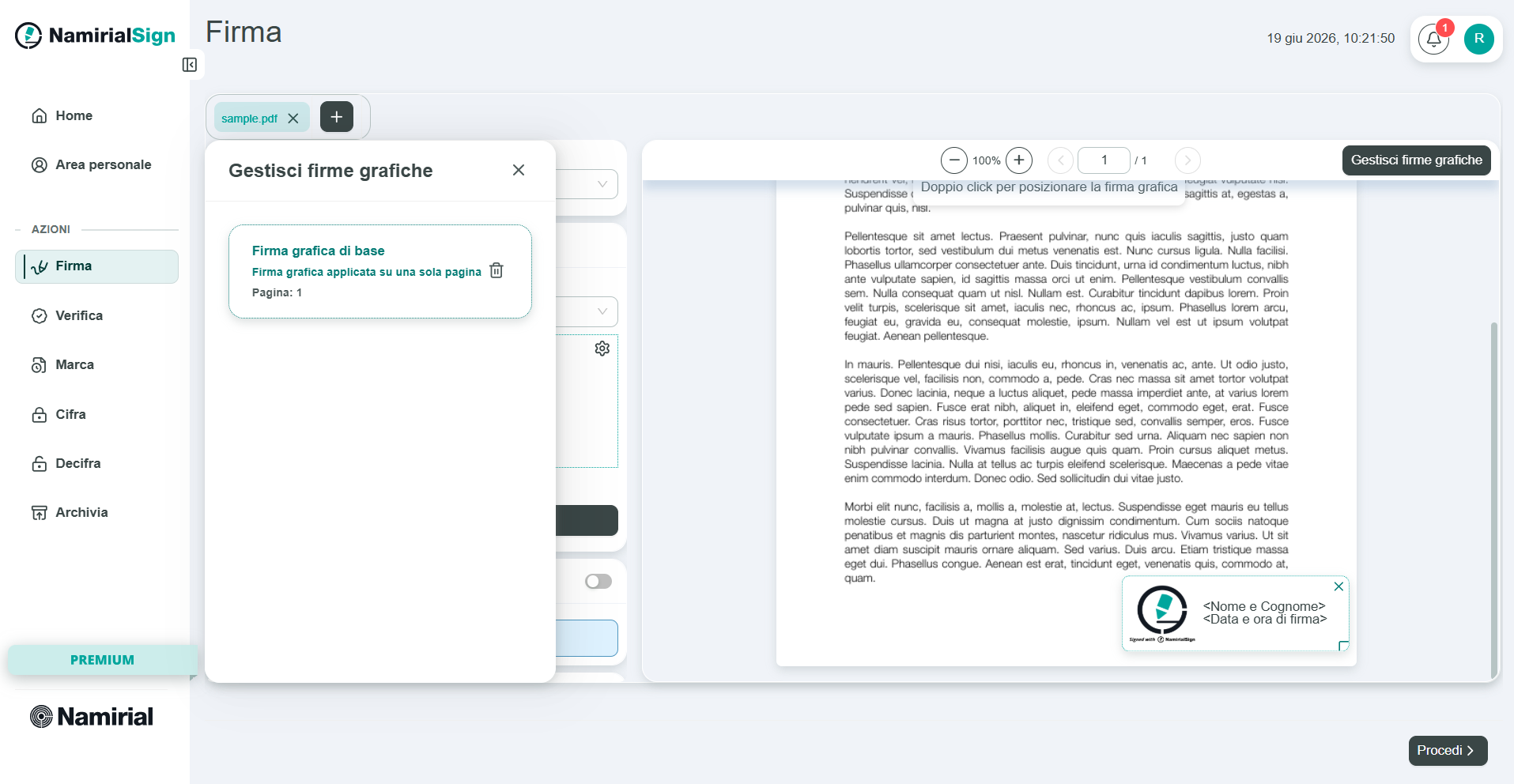
Task: Delete Firma grafica di base signature
Action: (x=496, y=270)
